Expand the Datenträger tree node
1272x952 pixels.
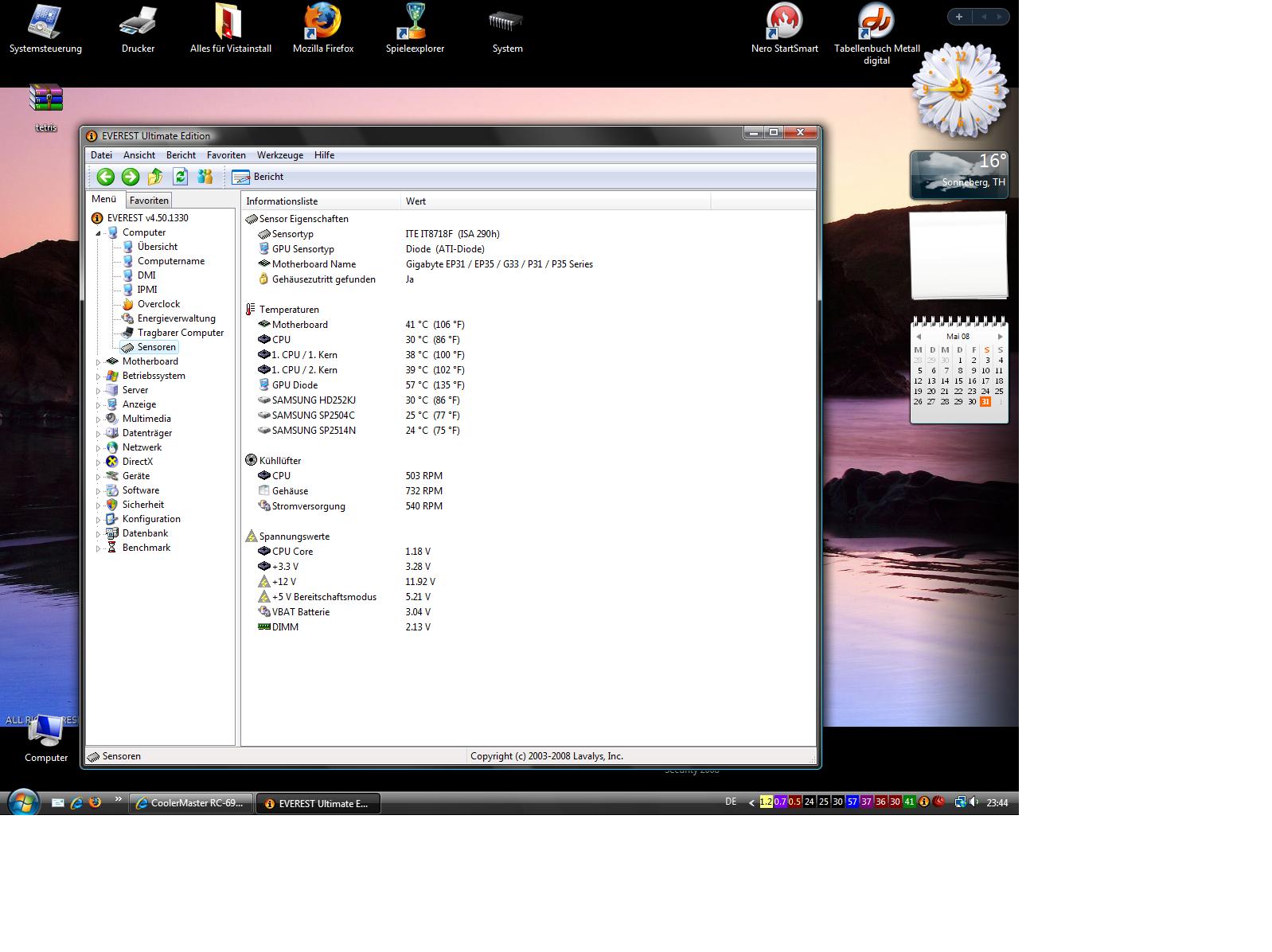pos(99,434)
